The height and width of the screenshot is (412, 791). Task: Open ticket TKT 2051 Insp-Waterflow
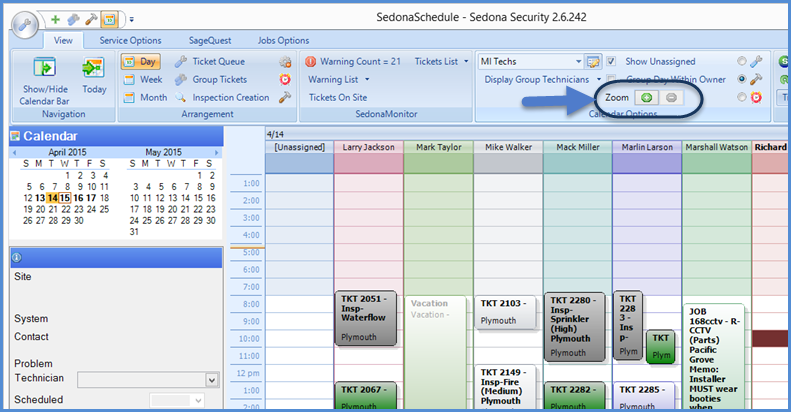click(x=365, y=318)
